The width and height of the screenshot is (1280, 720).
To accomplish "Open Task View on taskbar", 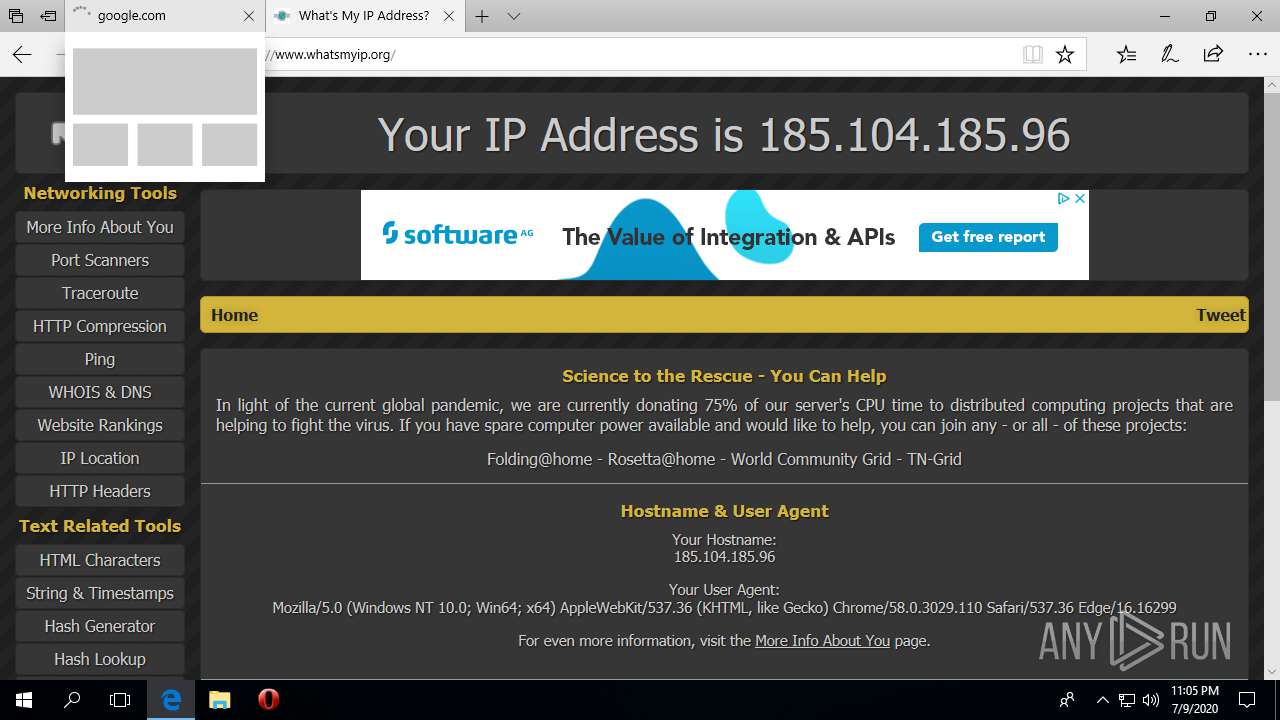I will 120,700.
